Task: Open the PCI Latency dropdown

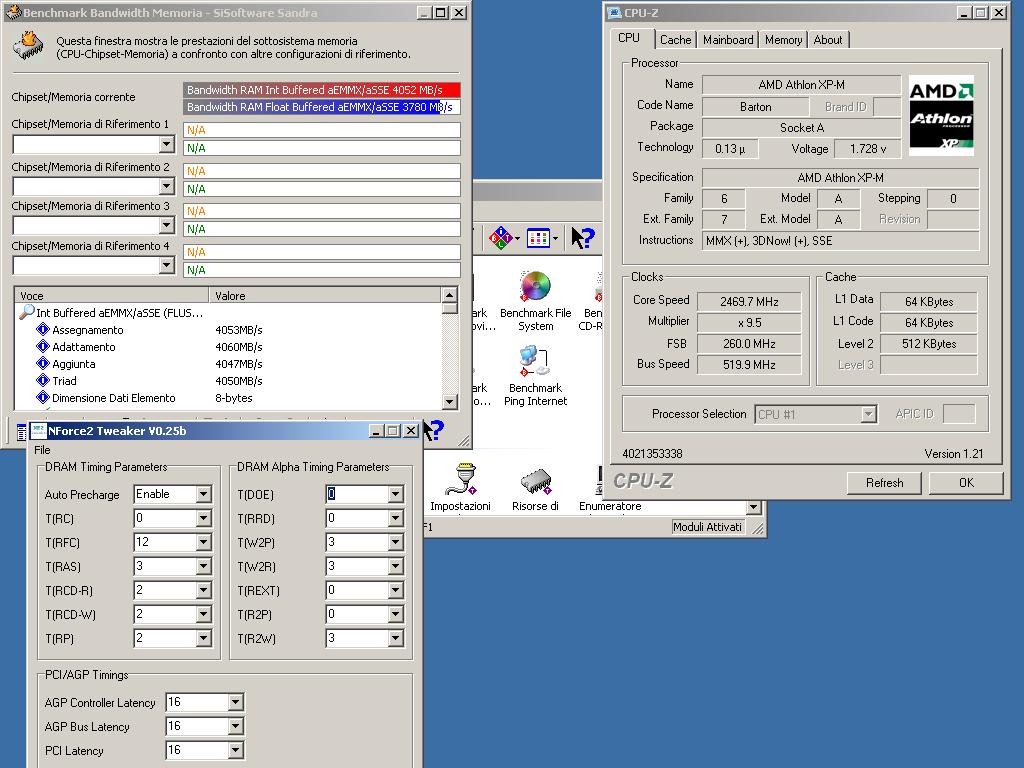Action: tap(236, 750)
